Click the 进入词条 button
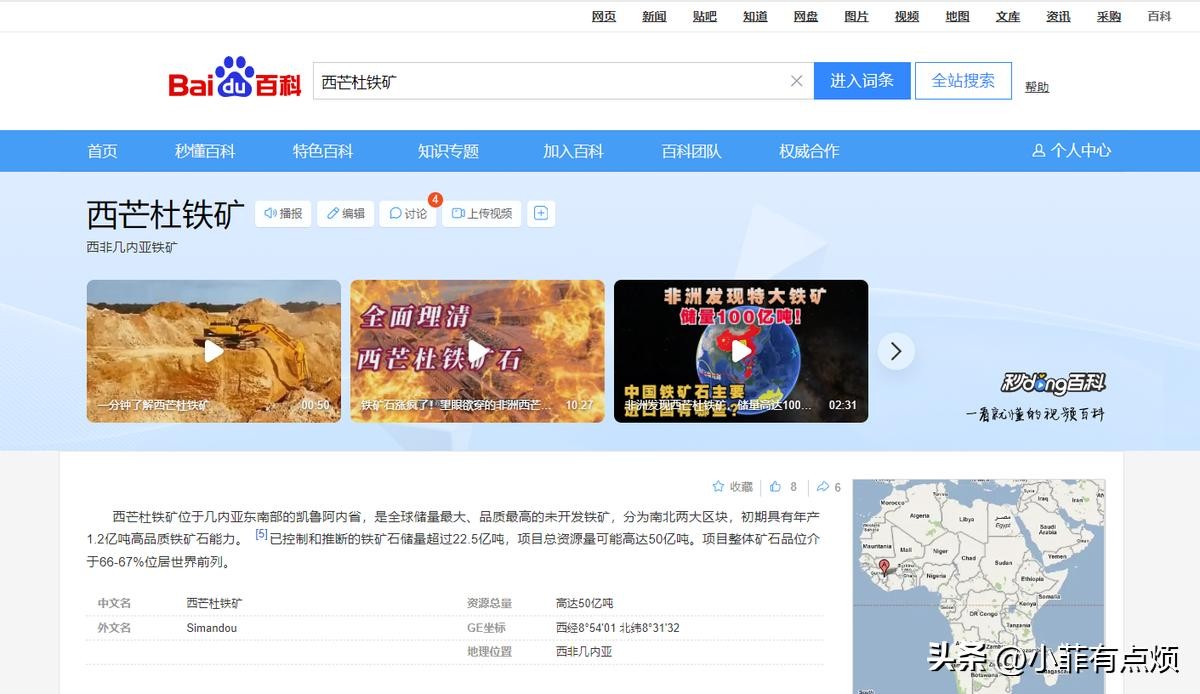This screenshot has width=1200, height=694. [861, 81]
